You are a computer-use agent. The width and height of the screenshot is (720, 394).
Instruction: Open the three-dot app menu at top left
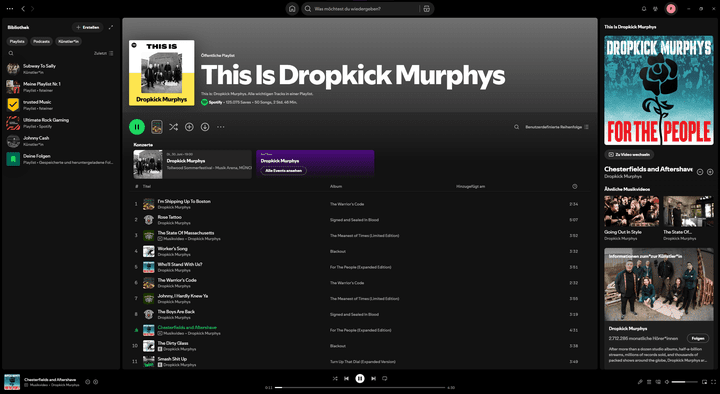[x=10, y=9]
